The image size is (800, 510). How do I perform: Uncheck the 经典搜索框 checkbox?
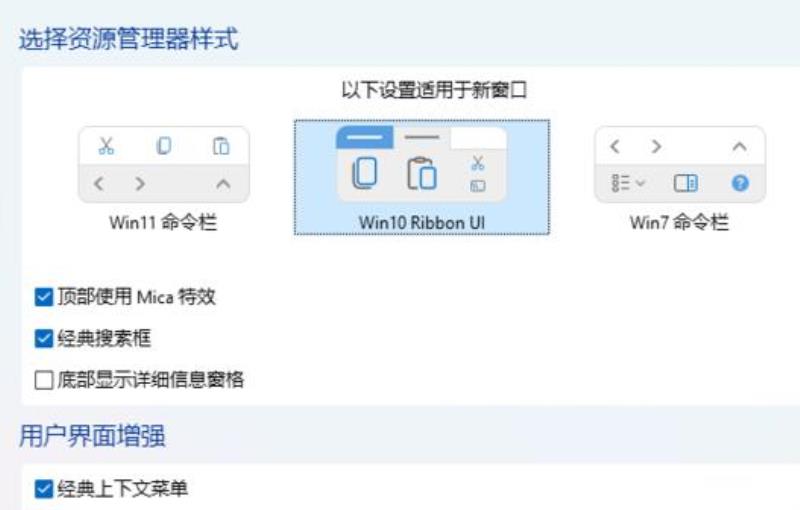[x=44, y=338]
